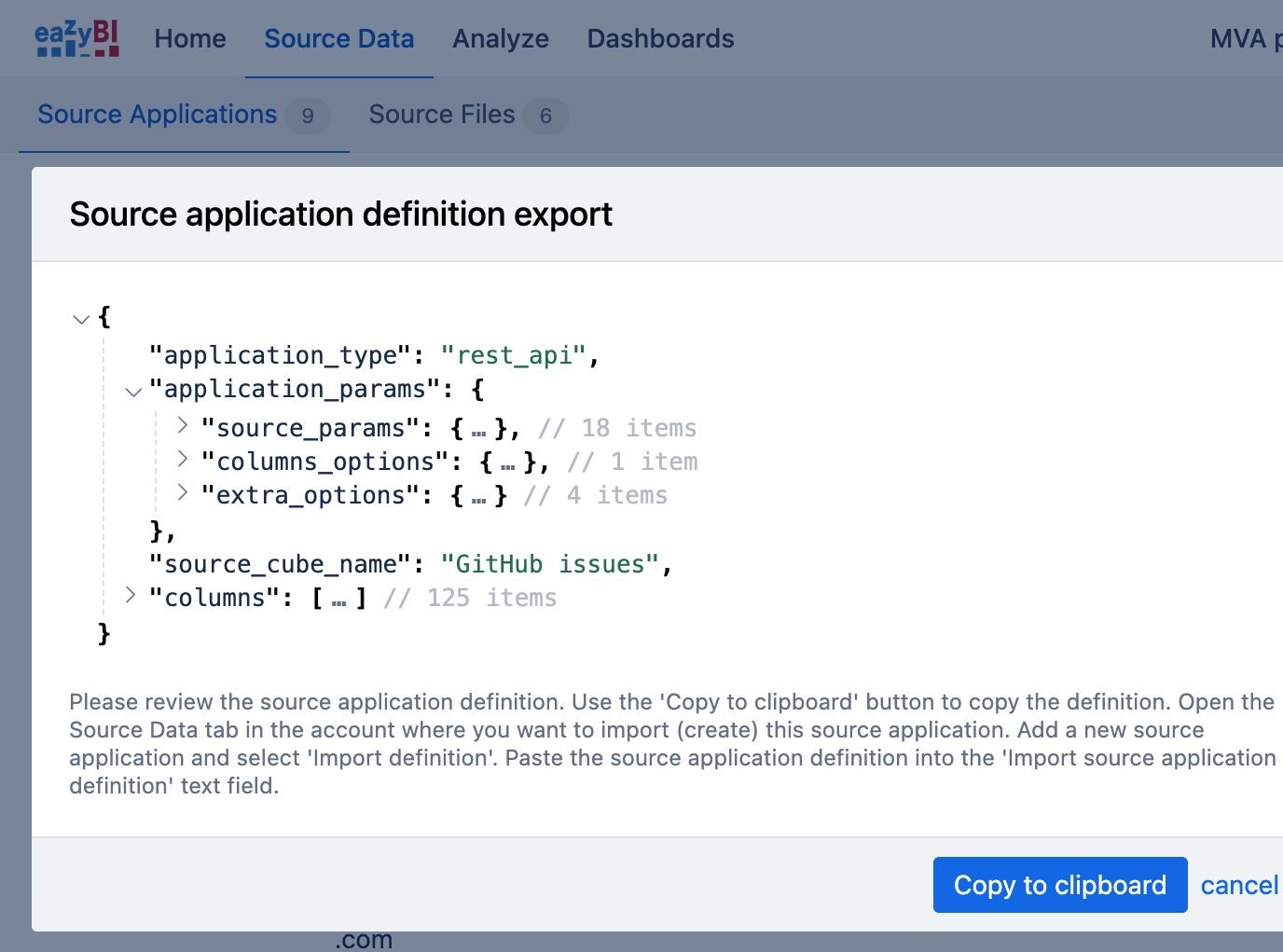Open the Source Data tab
This screenshot has height=952, width=1283.
pos(339,38)
